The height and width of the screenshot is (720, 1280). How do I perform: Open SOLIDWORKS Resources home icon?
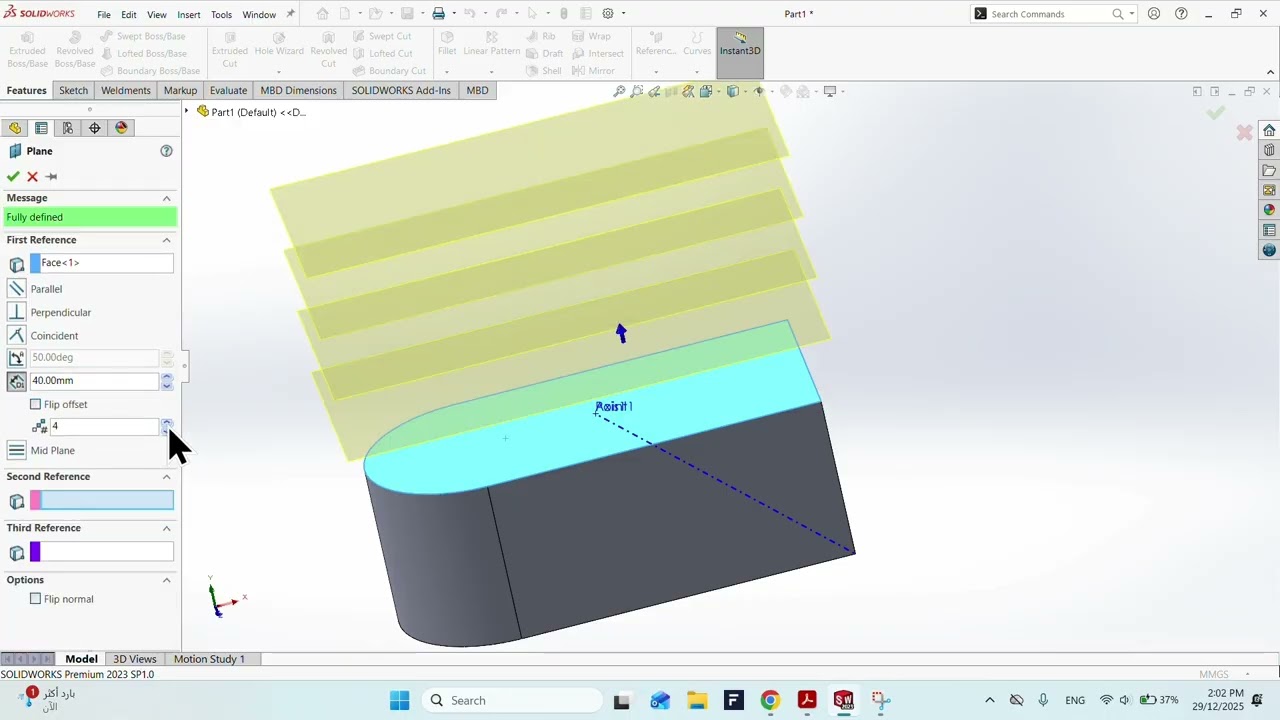(1269, 130)
